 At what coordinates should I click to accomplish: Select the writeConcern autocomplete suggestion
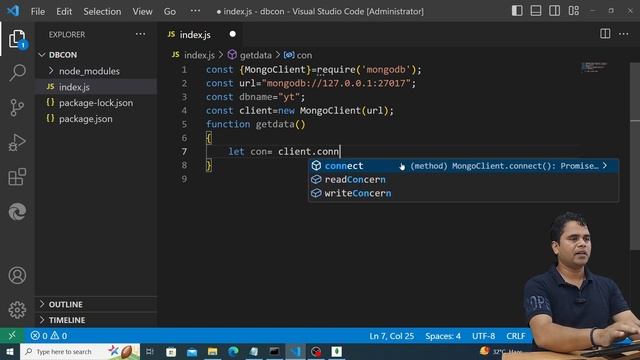(x=463, y=193)
